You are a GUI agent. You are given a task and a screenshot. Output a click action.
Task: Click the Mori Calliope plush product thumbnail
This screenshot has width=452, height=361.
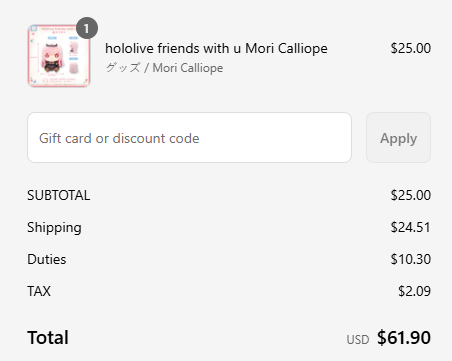pyautogui.click(x=59, y=56)
